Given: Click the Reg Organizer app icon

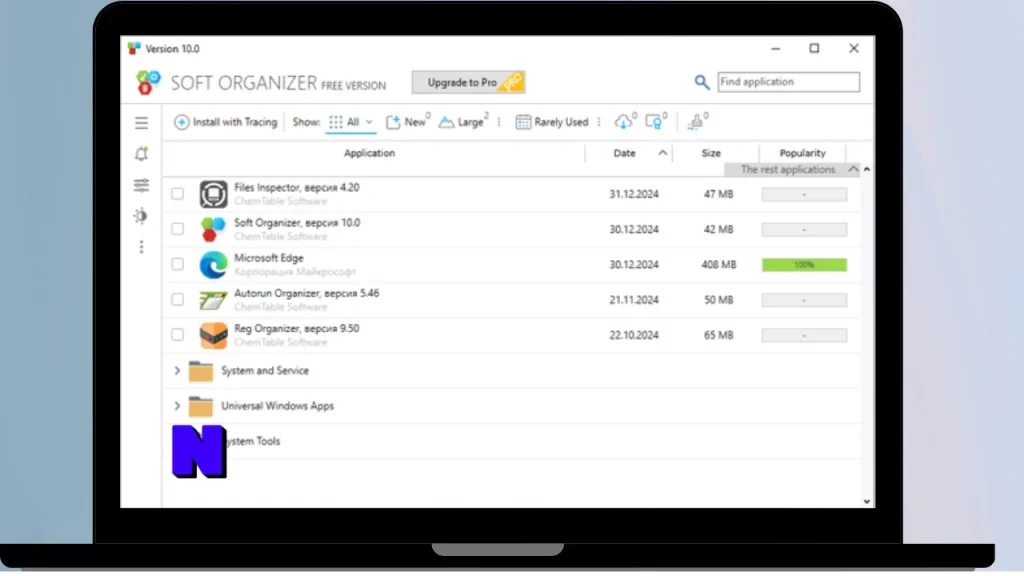Looking at the screenshot, I should tap(214, 335).
